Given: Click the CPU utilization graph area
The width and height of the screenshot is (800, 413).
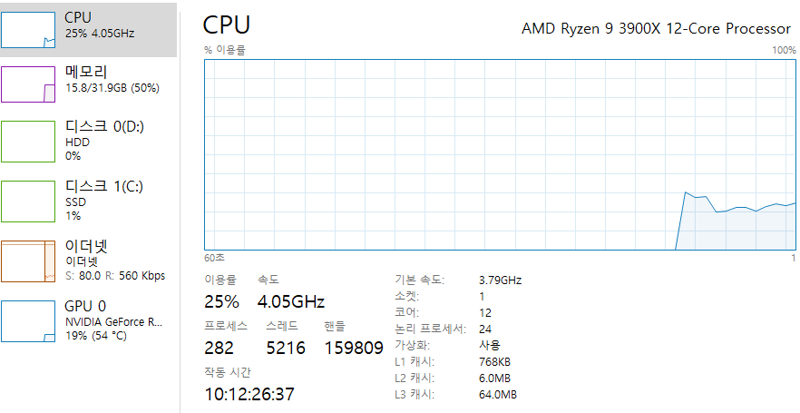Looking at the screenshot, I should (500, 155).
